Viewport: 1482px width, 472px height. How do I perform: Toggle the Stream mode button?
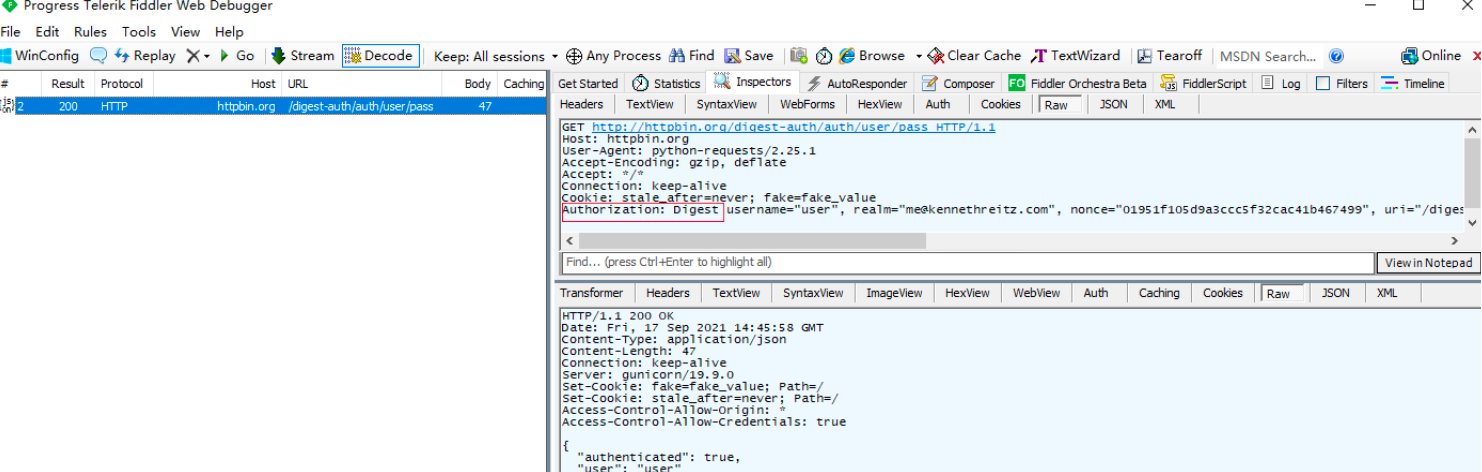[x=302, y=56]
